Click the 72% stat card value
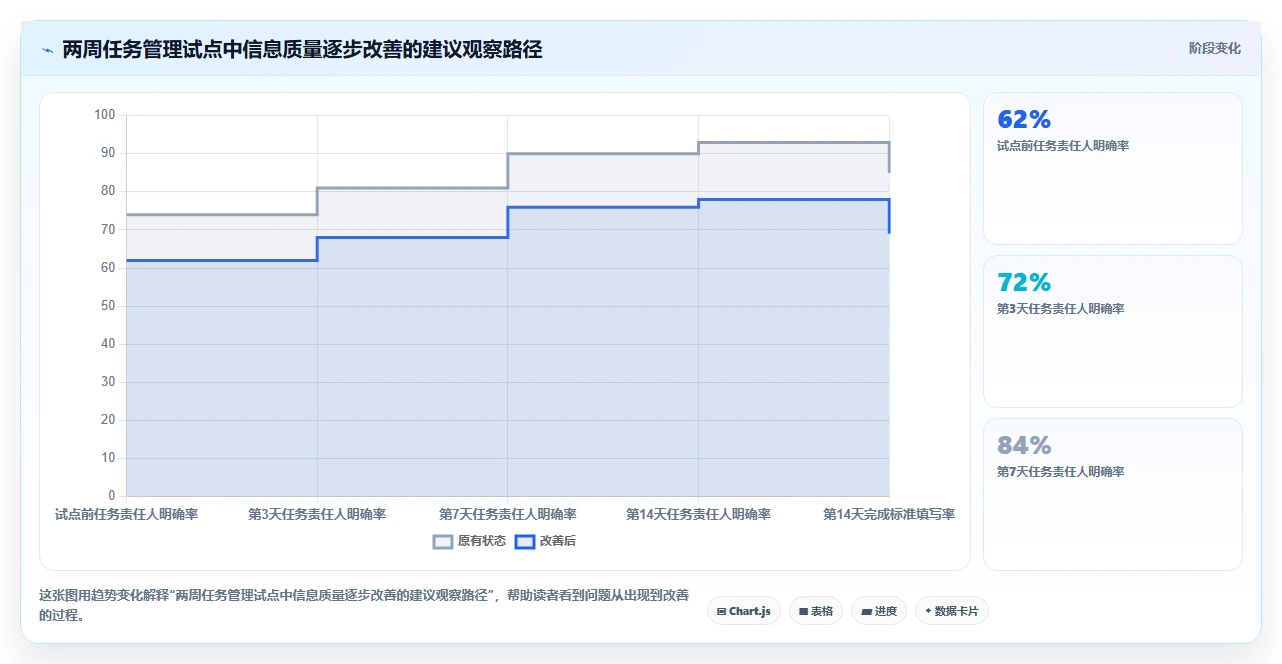The image size is (1282, 664). click(x=1024, y=282)
